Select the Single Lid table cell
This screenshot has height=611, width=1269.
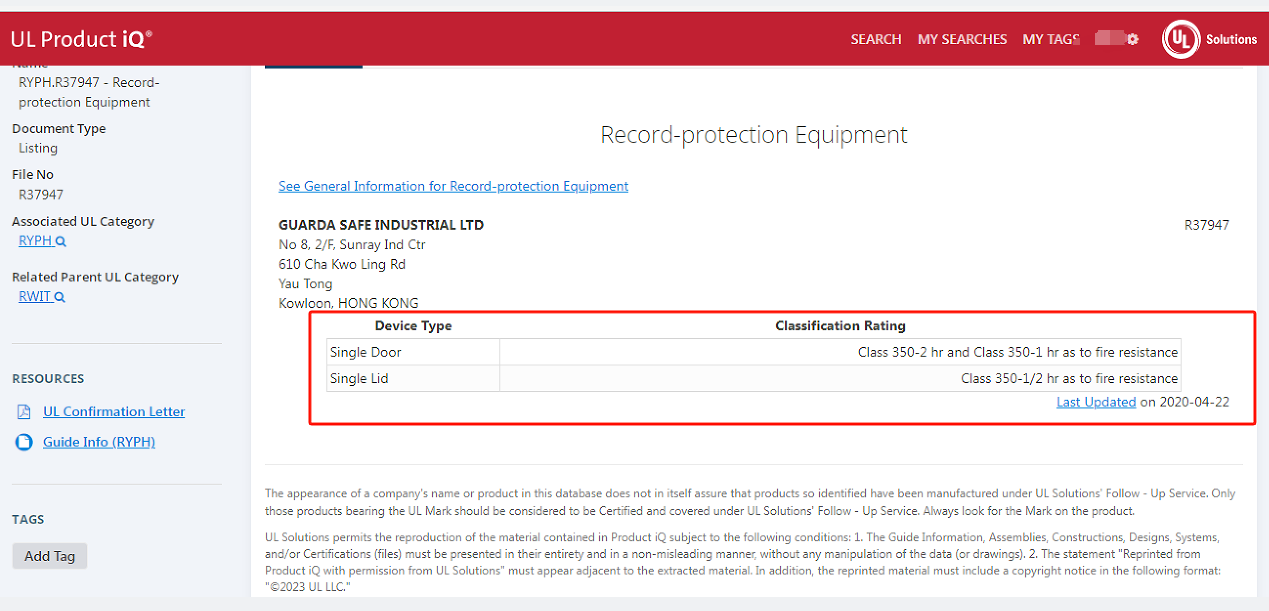point(413,378)
